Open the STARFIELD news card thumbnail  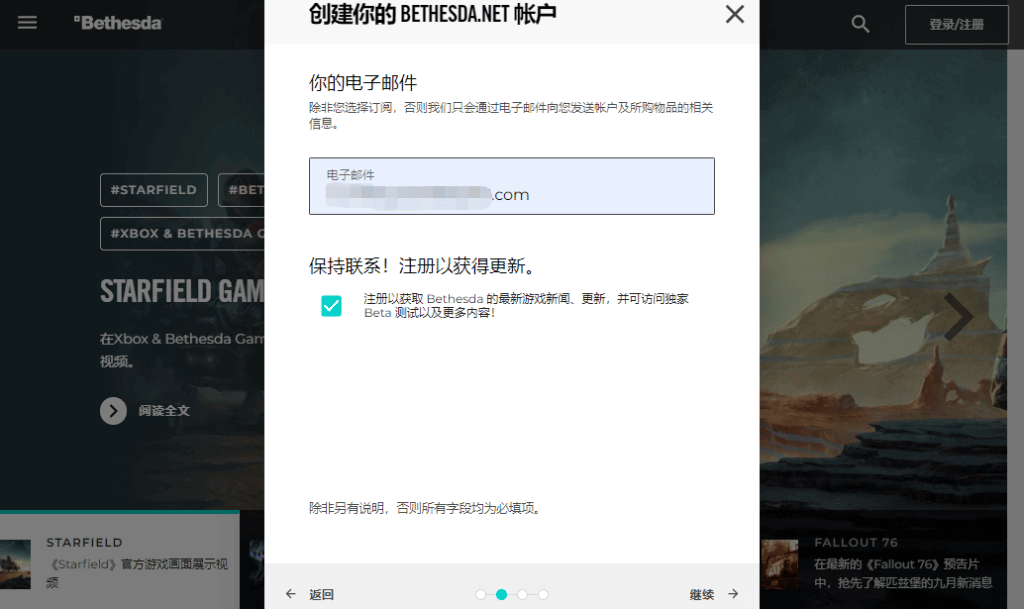coord(15,564)
